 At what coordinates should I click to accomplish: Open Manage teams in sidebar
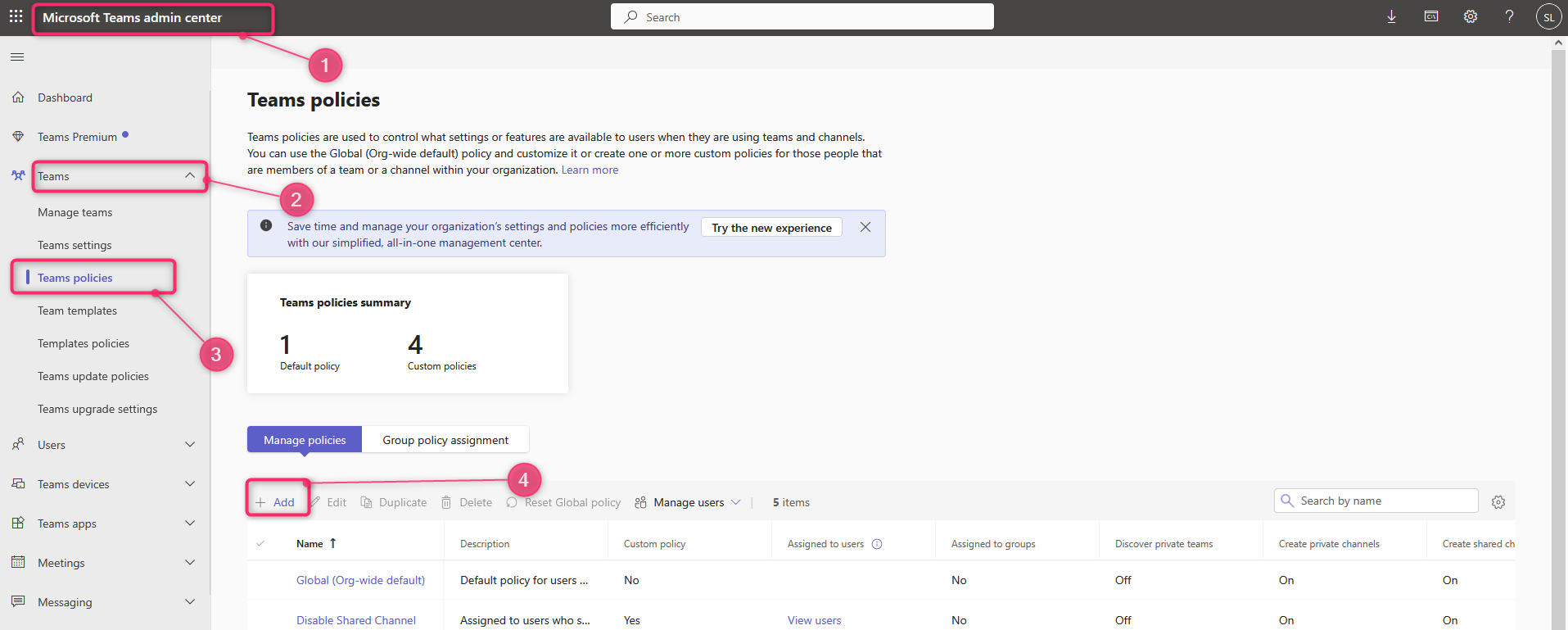point(75,212)
